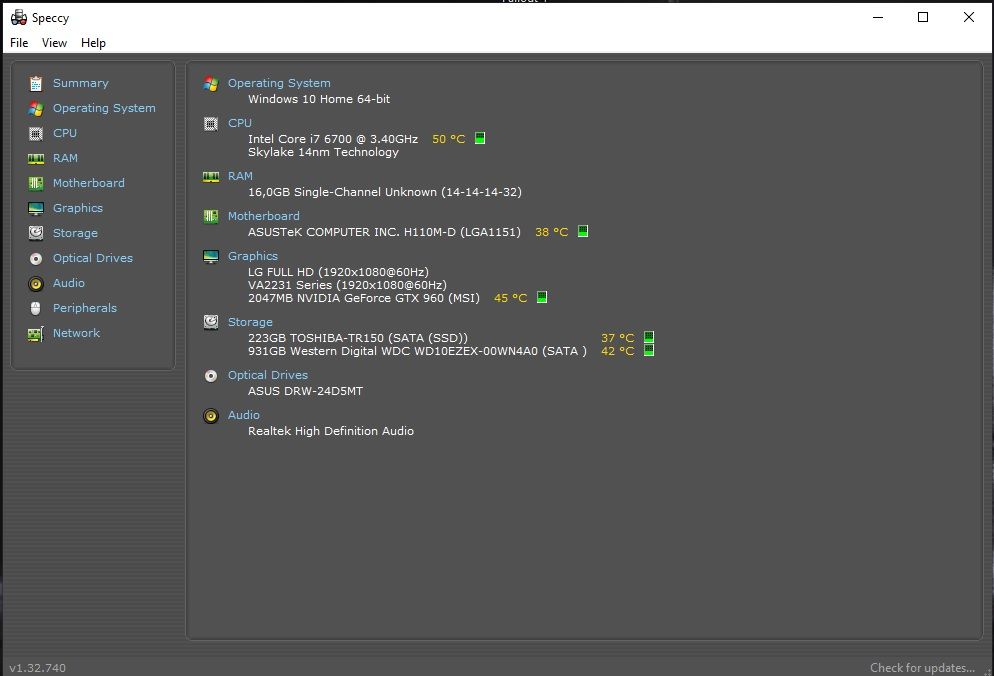Click the Optical Drives heading link
The height and width of the screenshot is (676, 994).
pyautogui.click(x=268, y=375)
